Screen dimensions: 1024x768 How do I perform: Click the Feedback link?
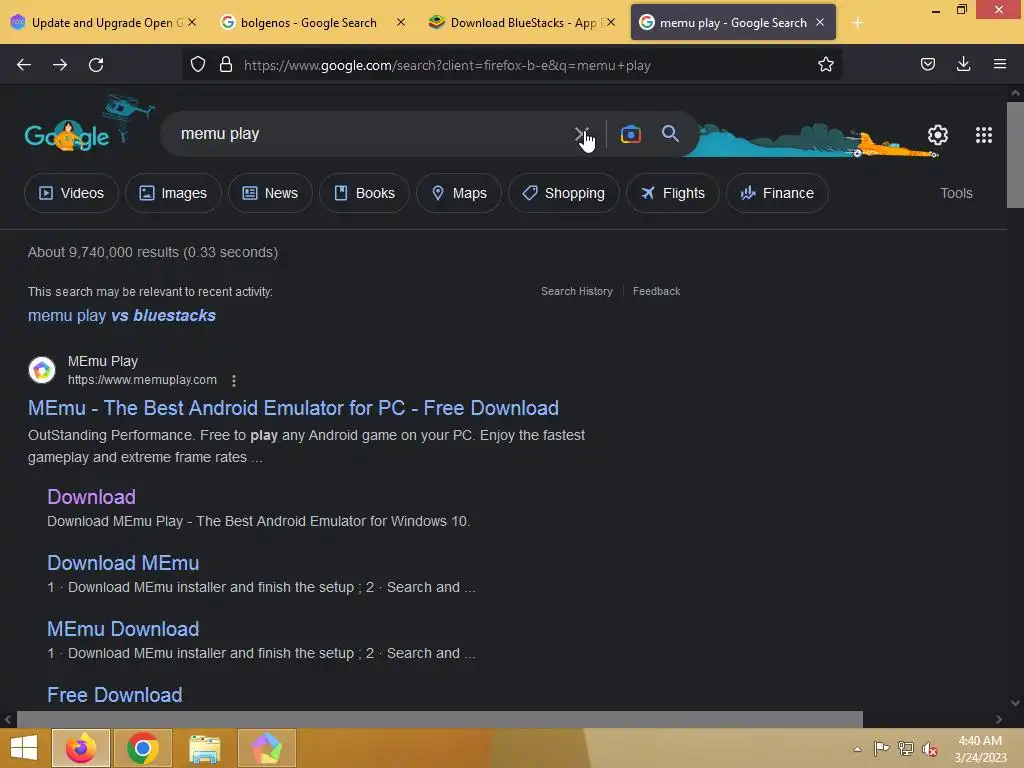coord(656,291)
